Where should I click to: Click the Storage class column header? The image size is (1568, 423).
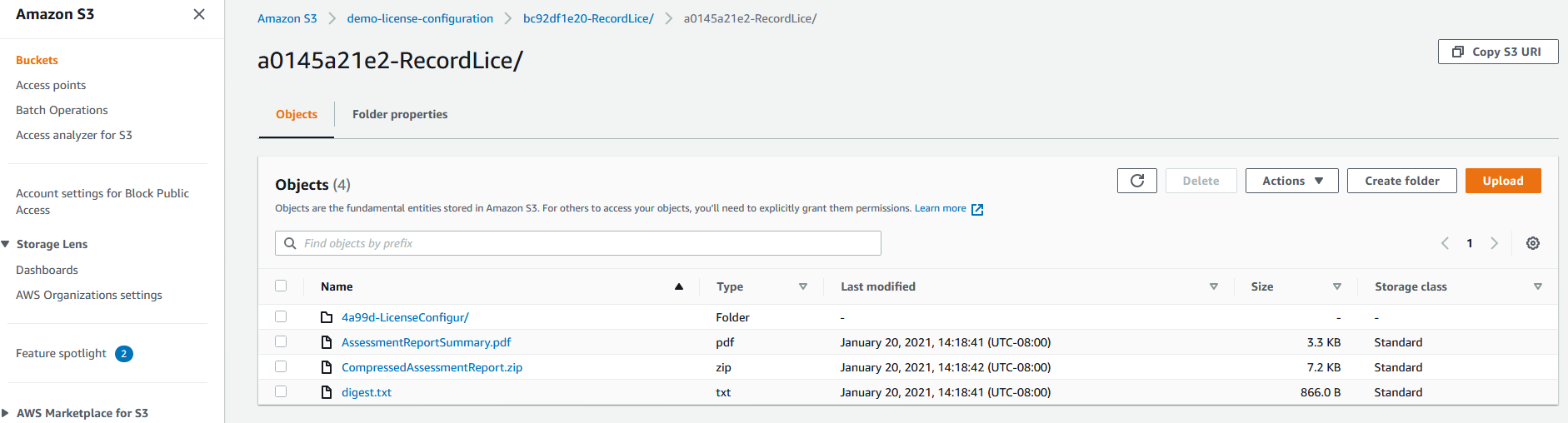pyautogui.click(x=1411, y=286)
